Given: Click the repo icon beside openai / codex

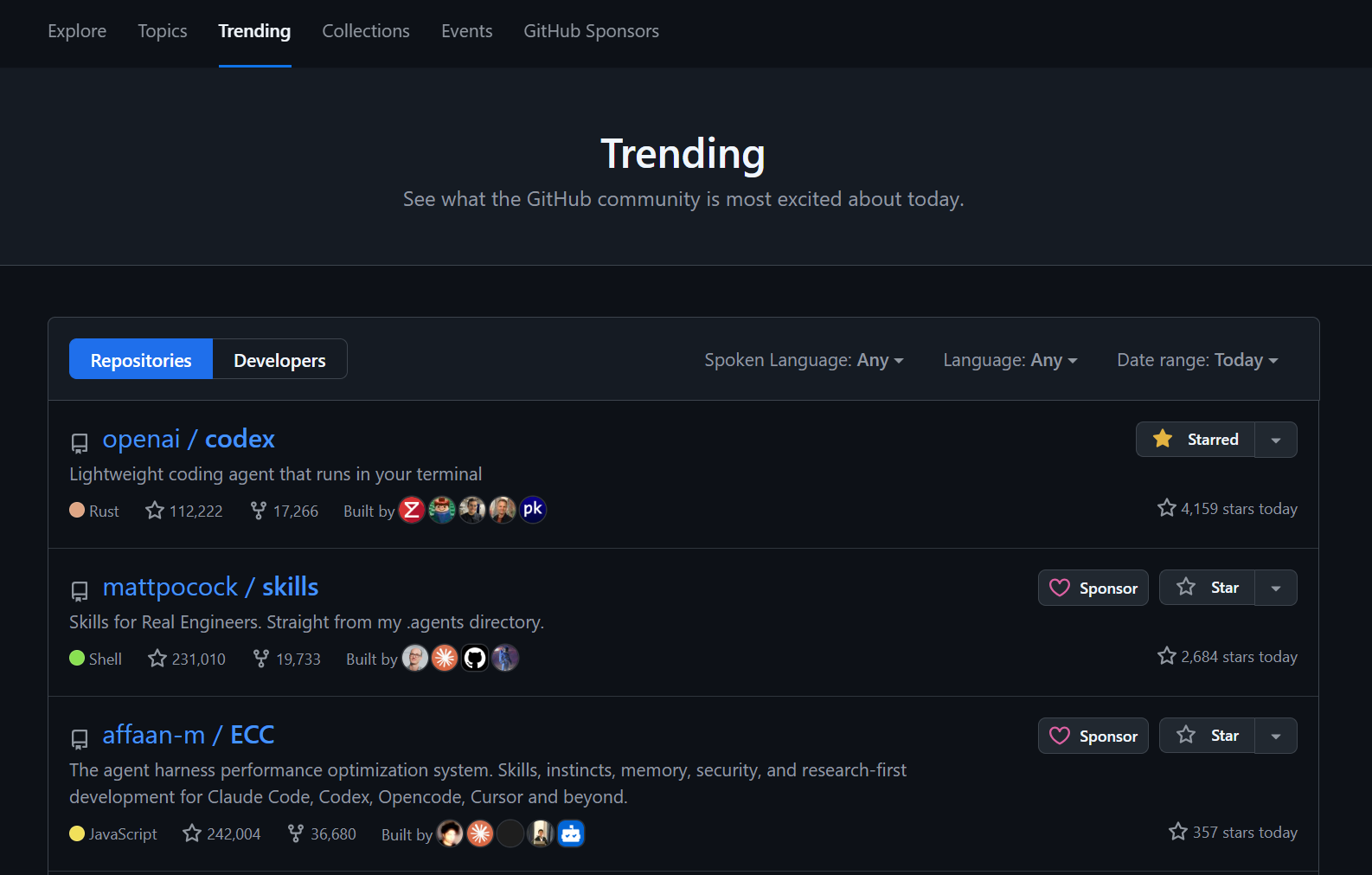Looking at the screenshot, I should (x=80, y=443).
